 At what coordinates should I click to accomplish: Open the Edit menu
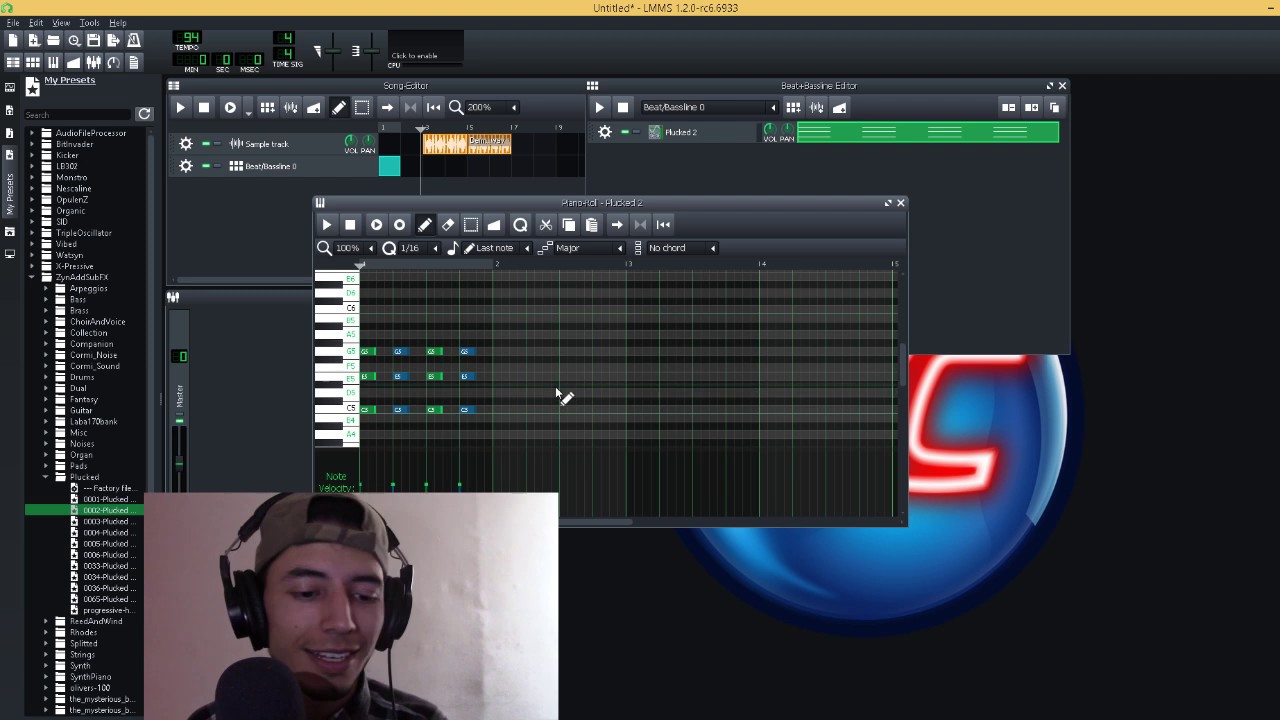click(36, 22)
